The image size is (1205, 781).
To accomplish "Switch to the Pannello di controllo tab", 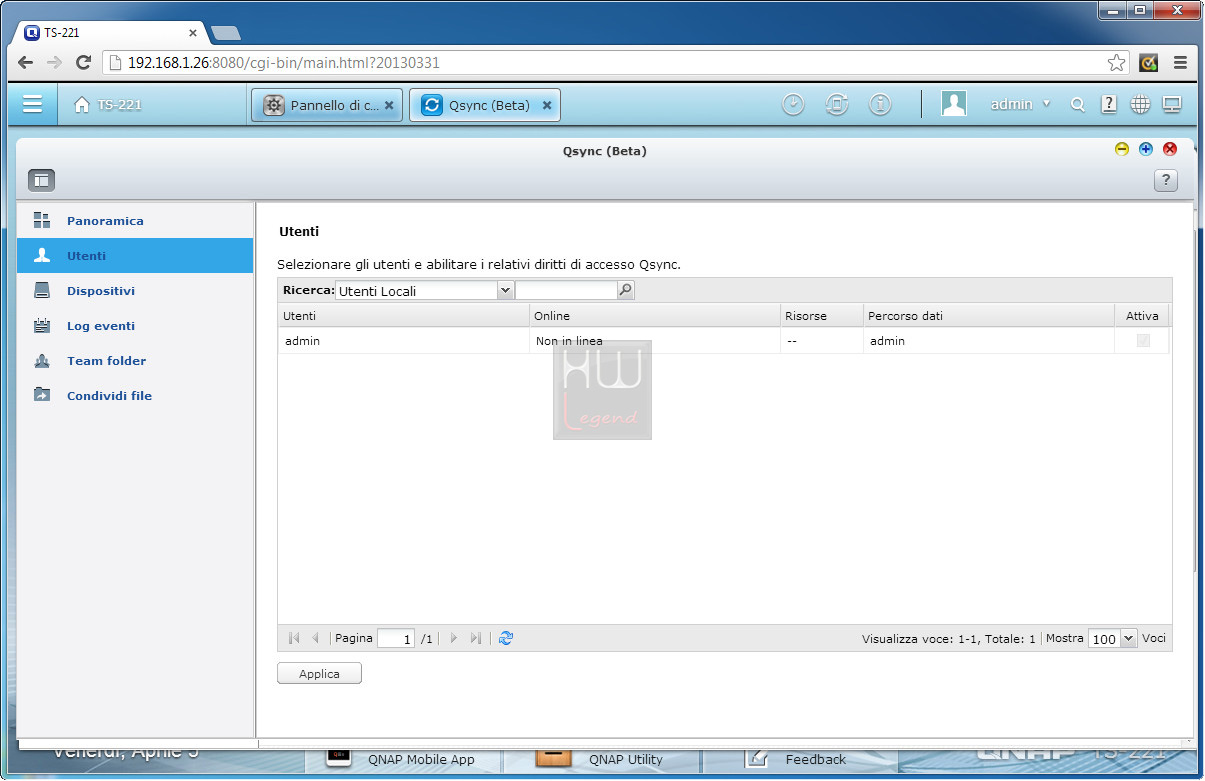I will (326, 105).
